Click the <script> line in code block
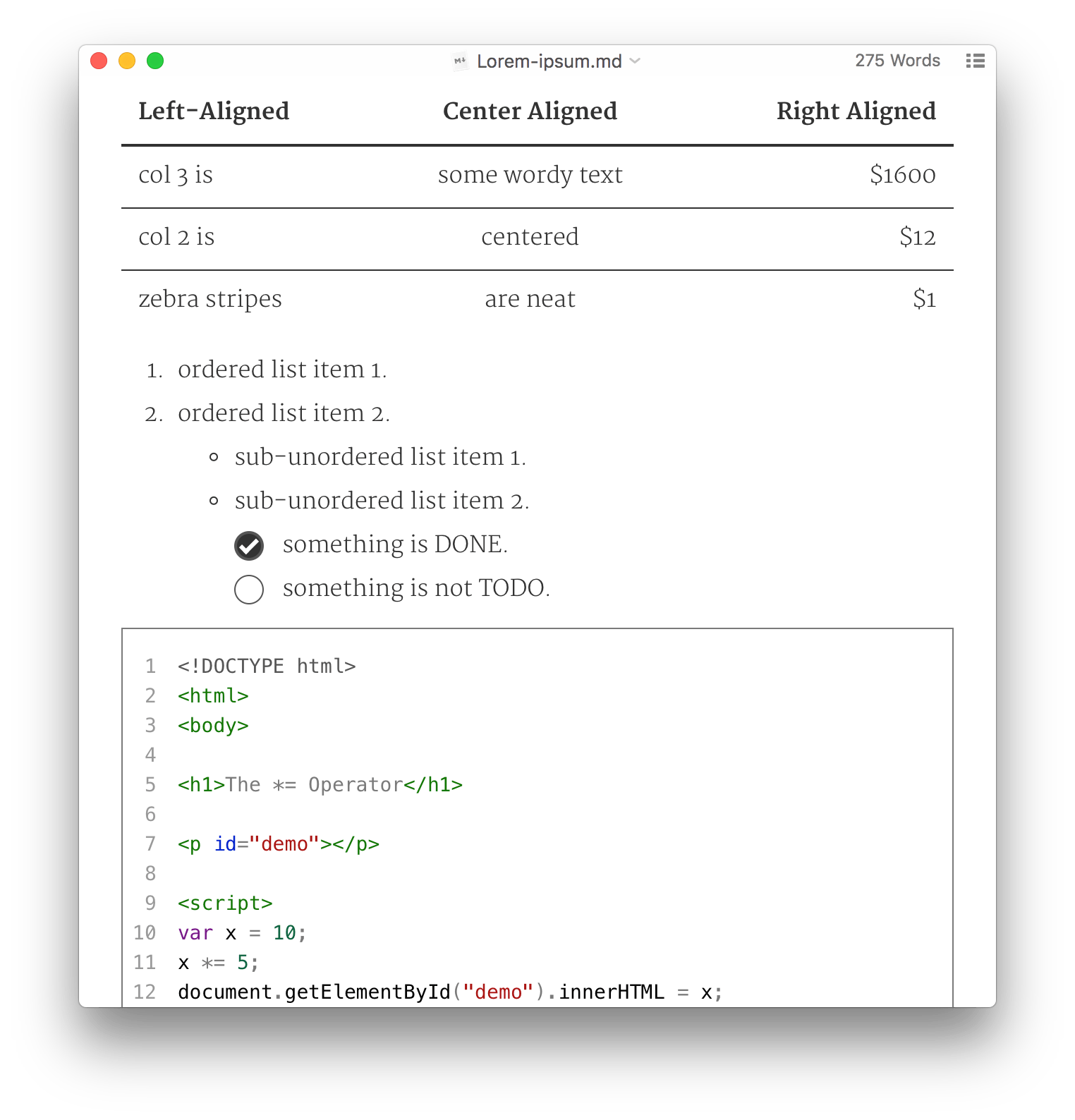1075x1120 pixels. click(x=225, y=903)
